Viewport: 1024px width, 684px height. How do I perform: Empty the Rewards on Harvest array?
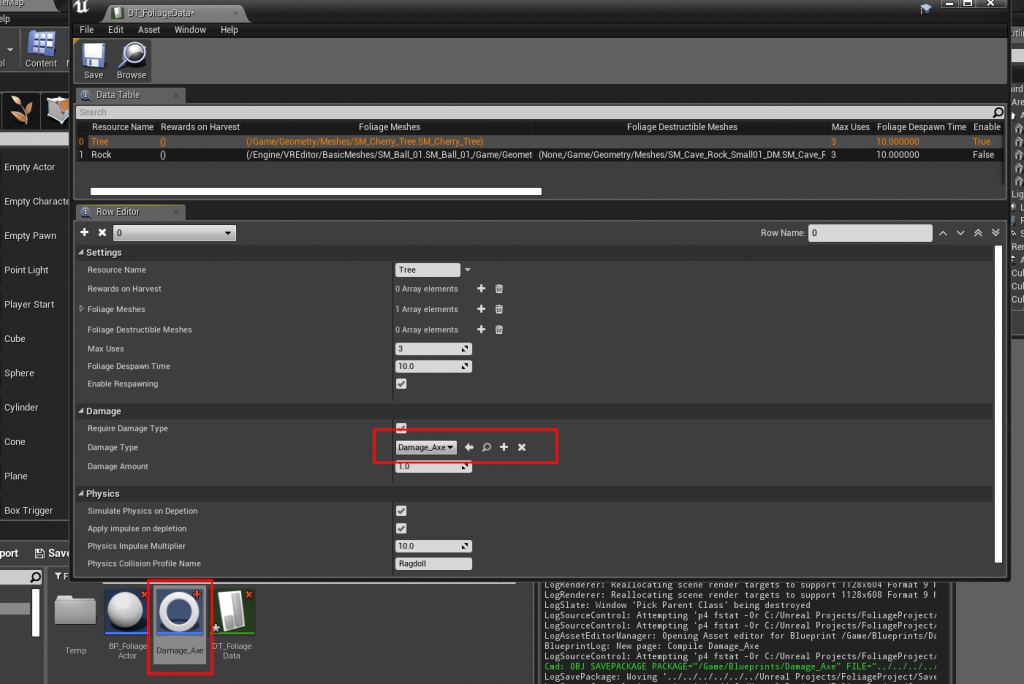(x=499, y=289)
